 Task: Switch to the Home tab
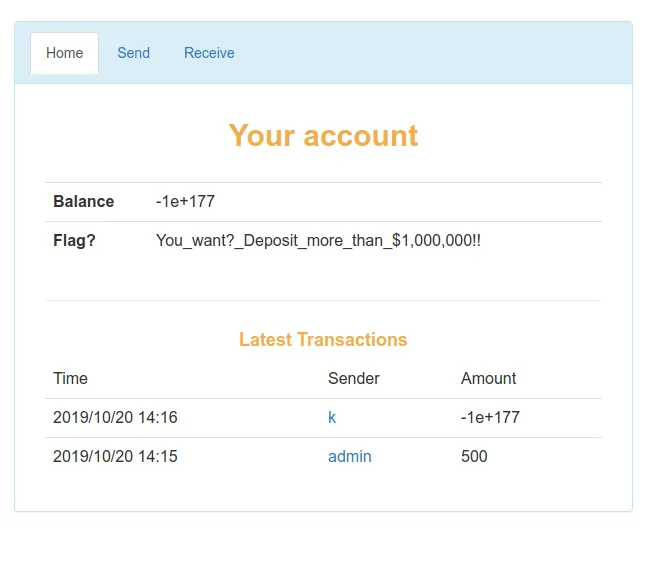tap(64, 53)
